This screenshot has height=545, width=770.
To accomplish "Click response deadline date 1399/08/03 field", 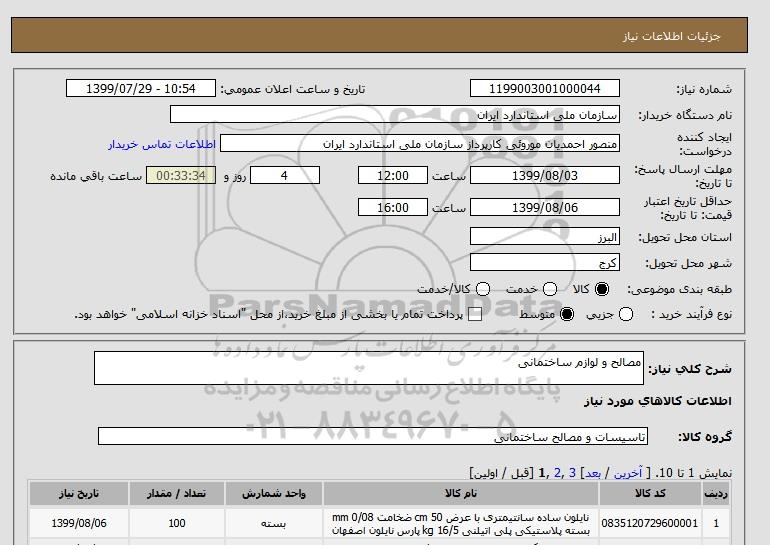I will click(x=545, y=175).
